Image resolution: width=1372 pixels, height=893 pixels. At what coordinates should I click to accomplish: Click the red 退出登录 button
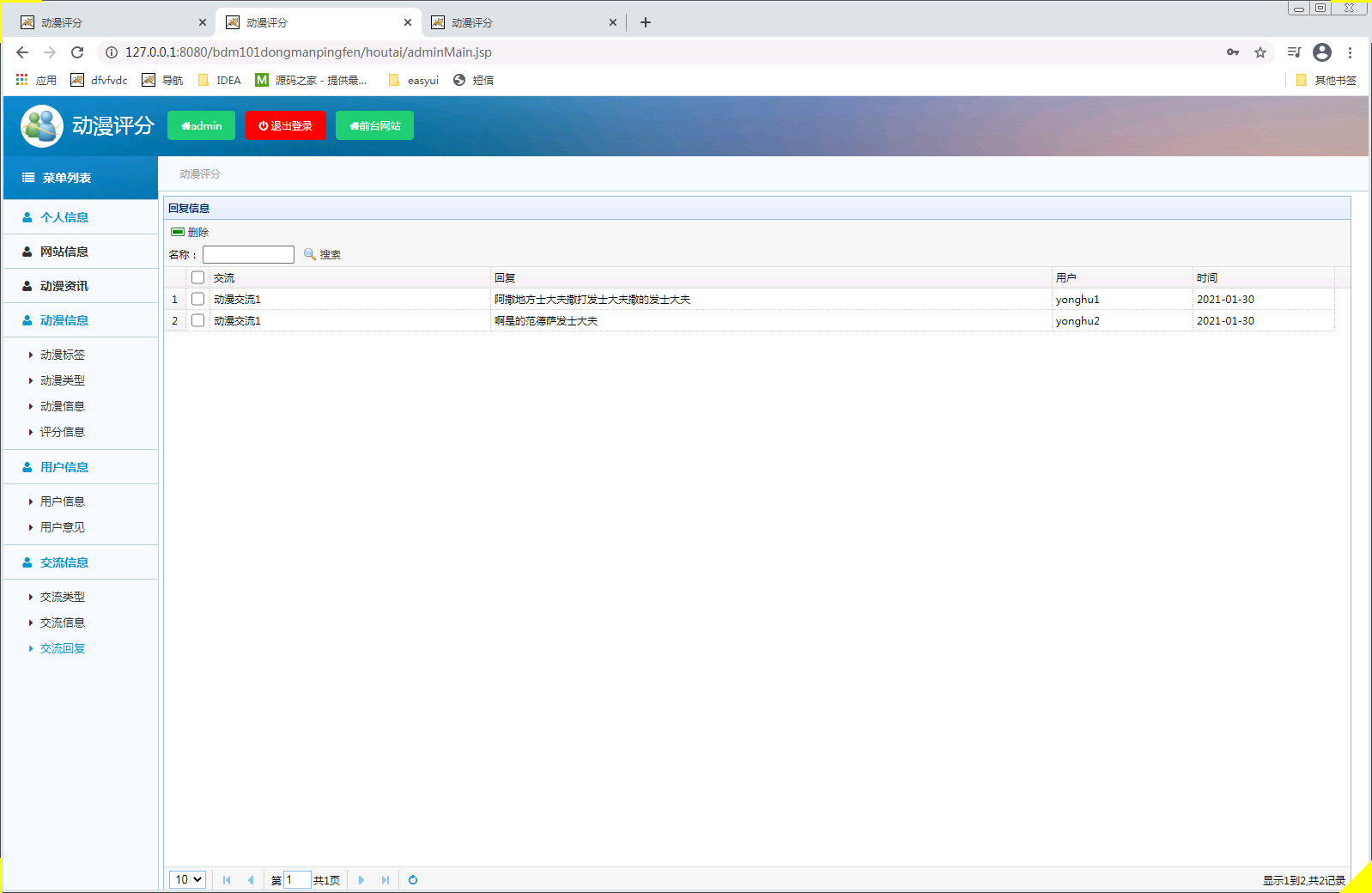[x=285, y=125]
